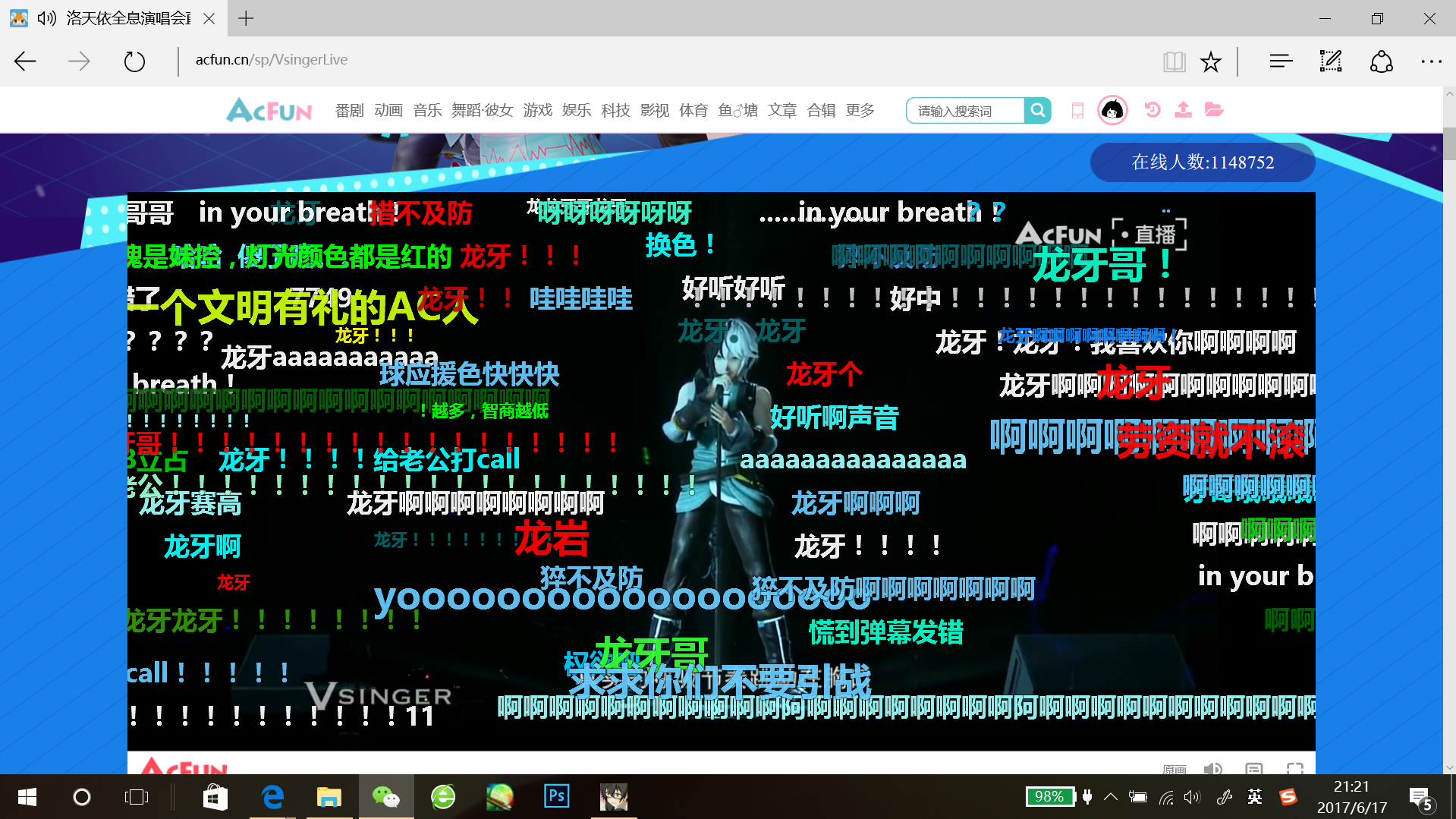
Task: Open the 舞蹈·彼女 category link
Action: click(482, 111)
